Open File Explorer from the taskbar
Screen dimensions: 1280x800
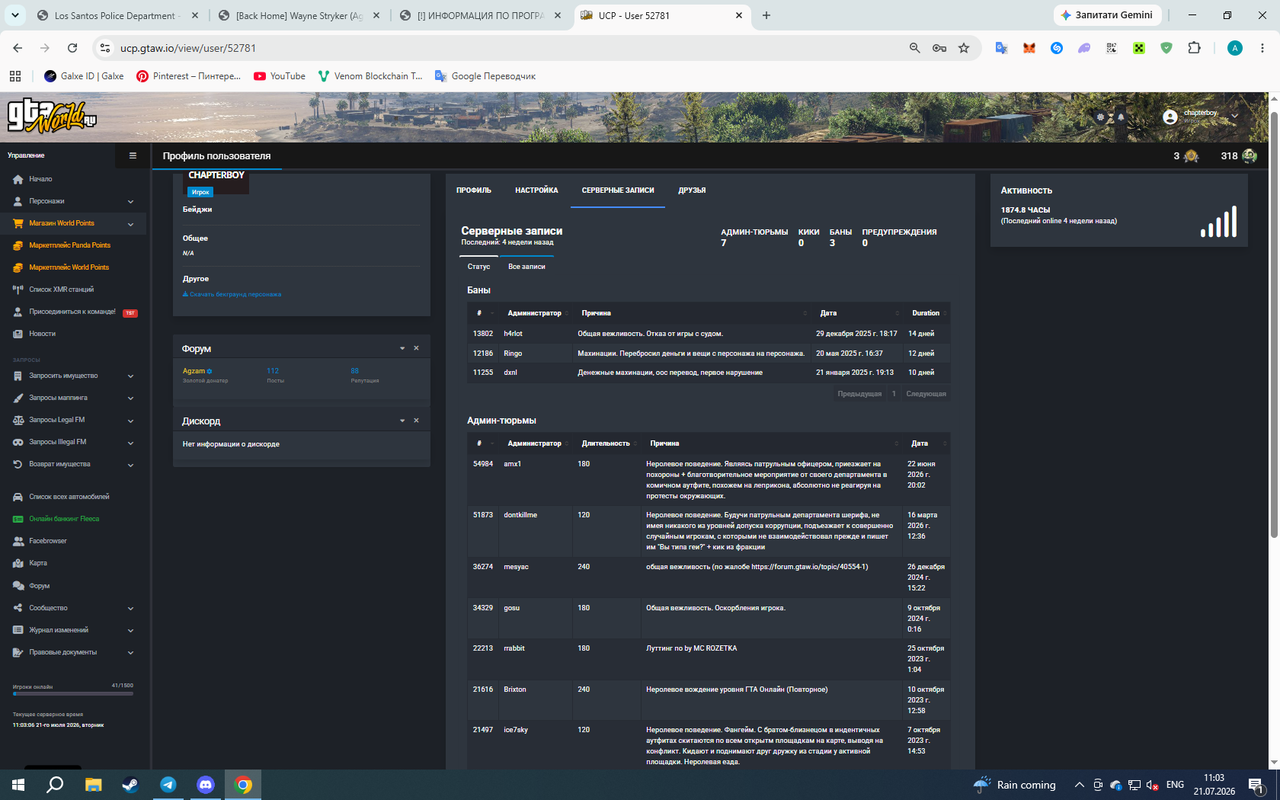pyautogui.click(x=93, y=785)
